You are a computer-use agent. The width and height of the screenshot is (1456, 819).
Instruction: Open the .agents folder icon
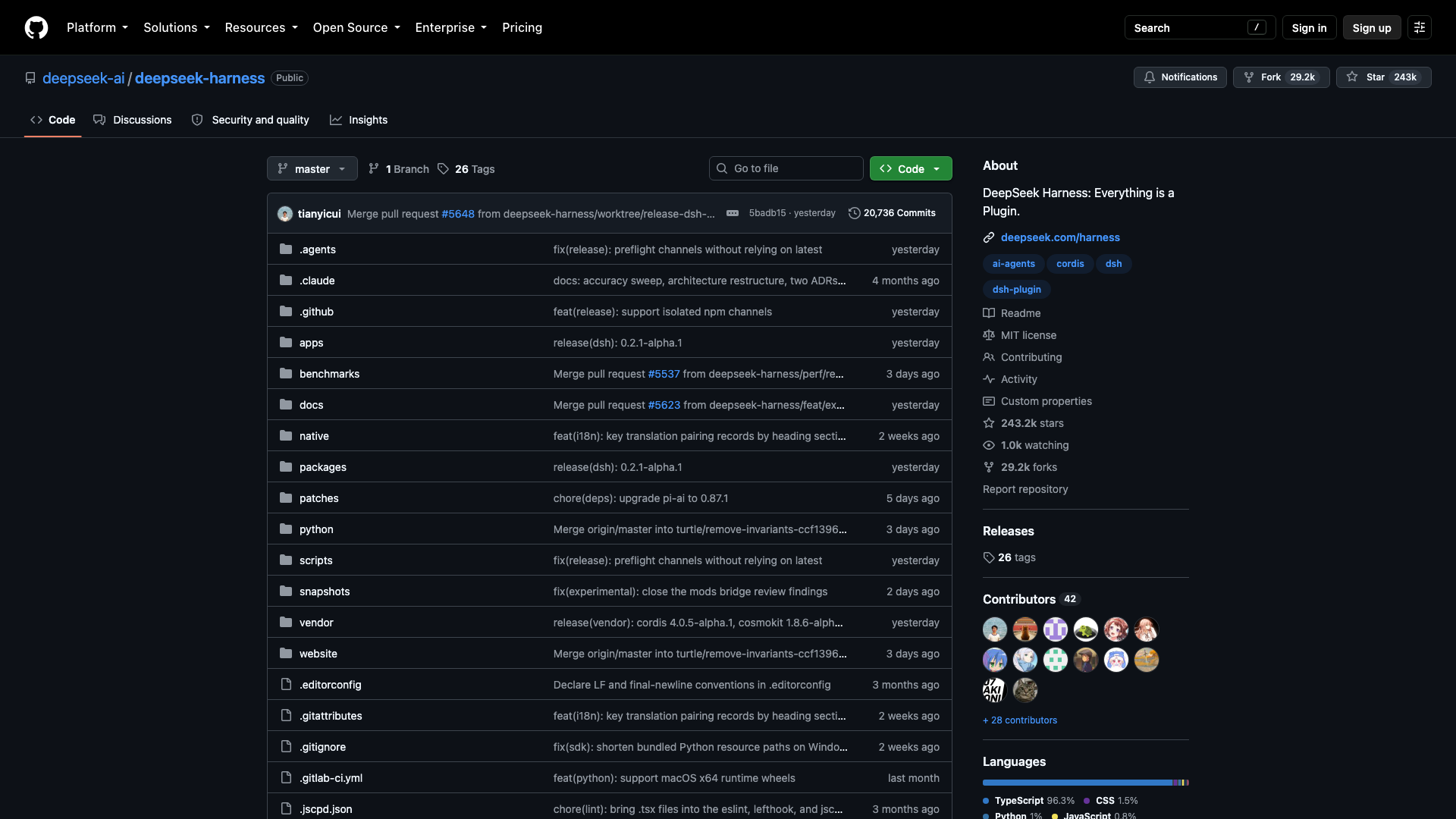coord(286,249)
